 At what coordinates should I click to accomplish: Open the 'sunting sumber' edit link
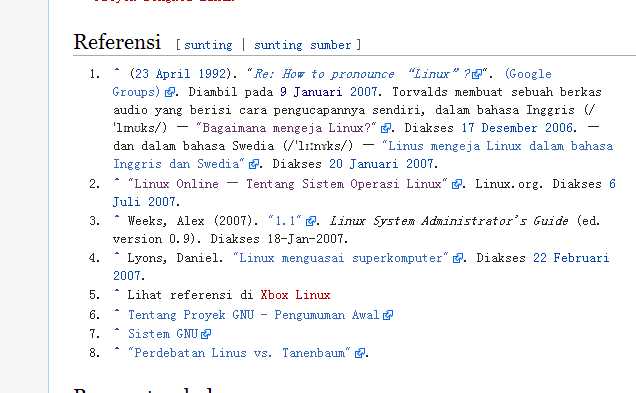303,45
